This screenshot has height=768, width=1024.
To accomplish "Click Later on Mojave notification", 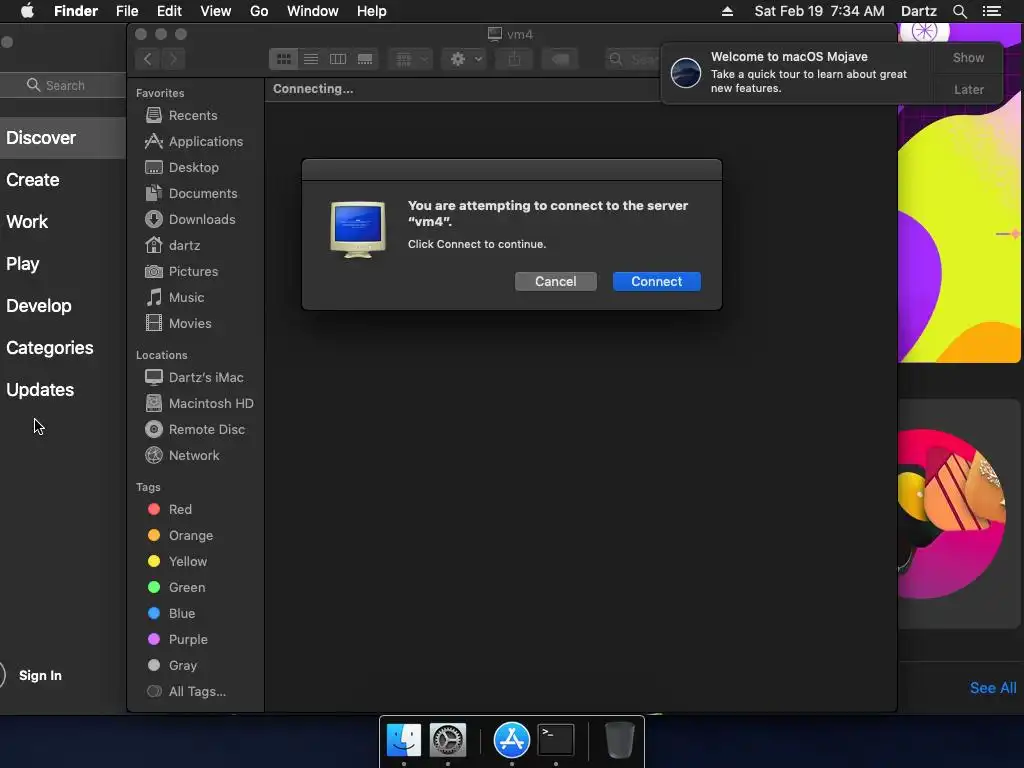I will point(968,89).
